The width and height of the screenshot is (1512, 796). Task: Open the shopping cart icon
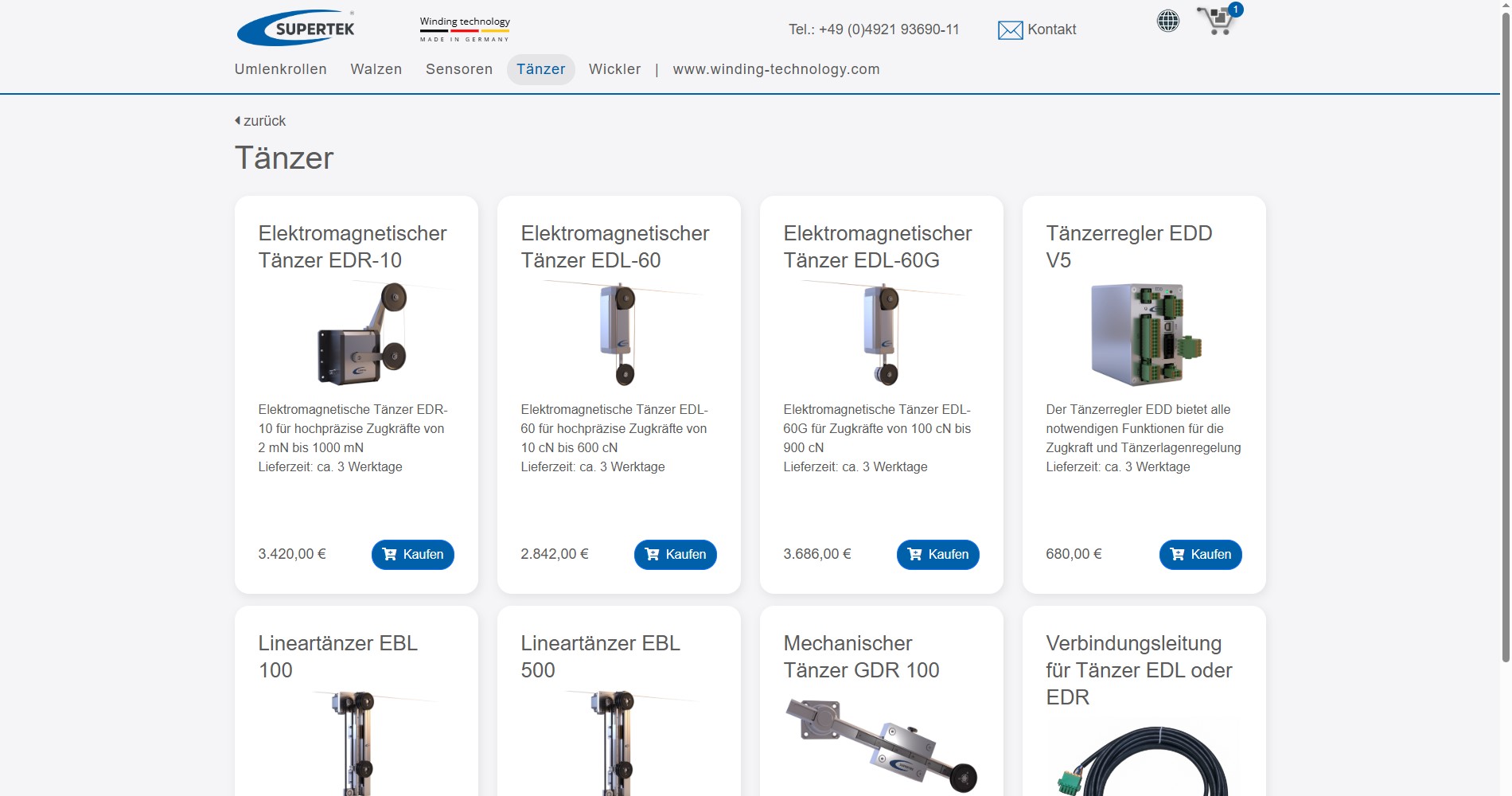click(x=1216, y=21)
